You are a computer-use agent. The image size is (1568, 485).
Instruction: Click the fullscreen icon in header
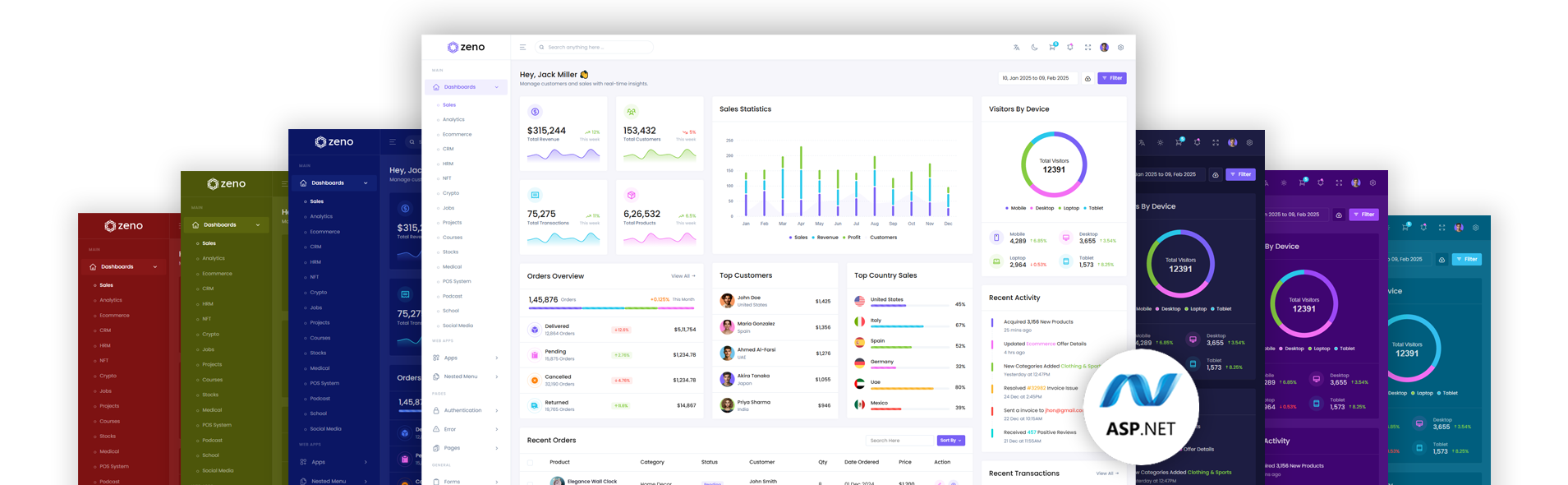coord(1087,48)
